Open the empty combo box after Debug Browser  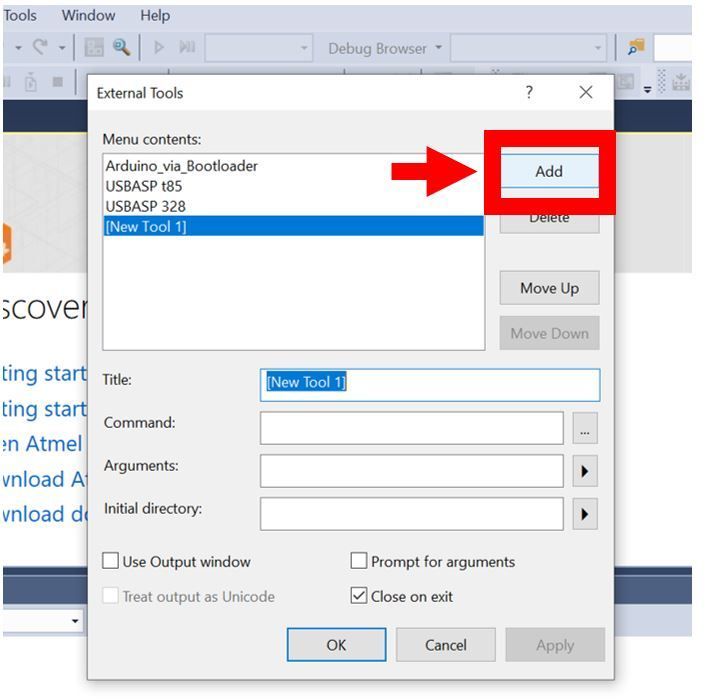click(x=528, y=47)
